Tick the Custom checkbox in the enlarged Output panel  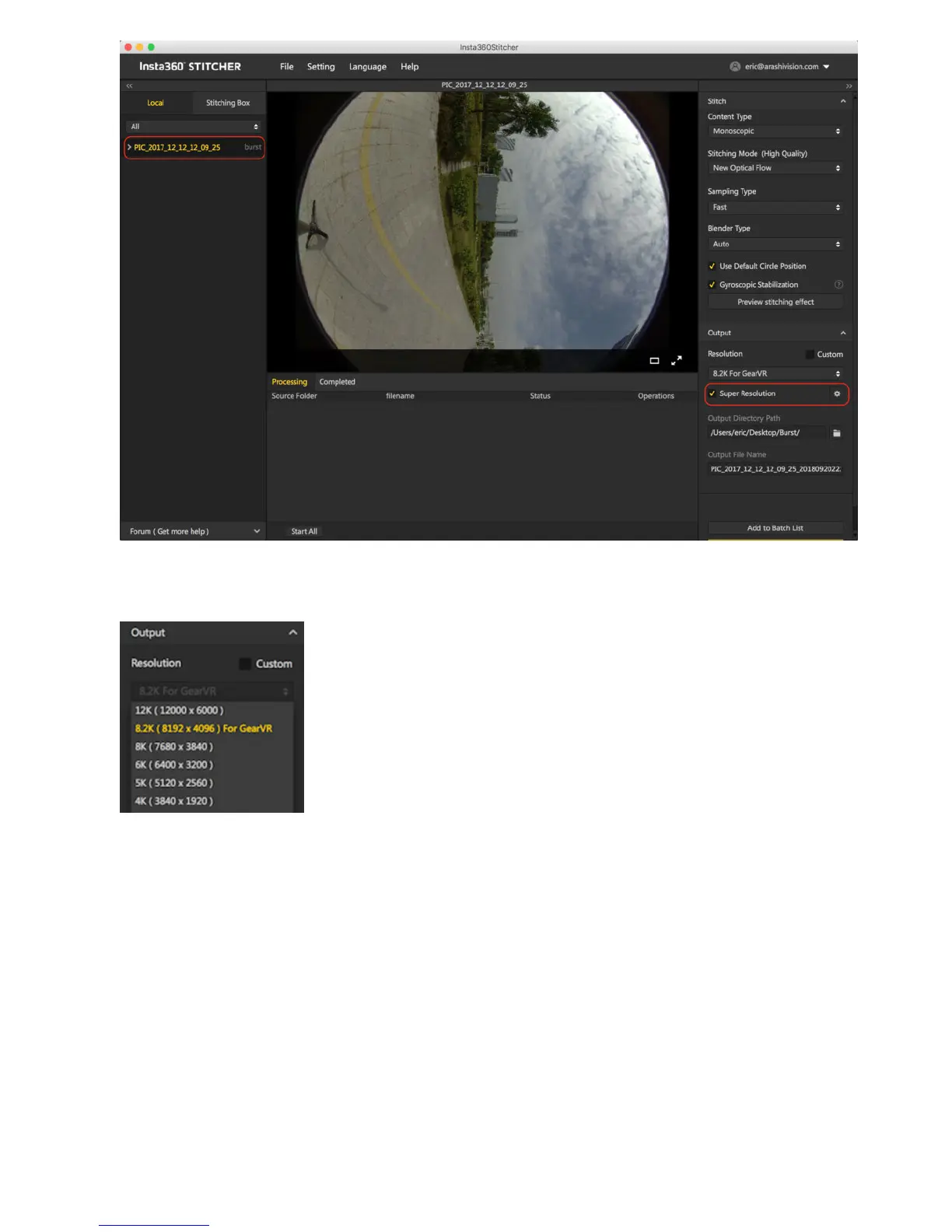245,663
